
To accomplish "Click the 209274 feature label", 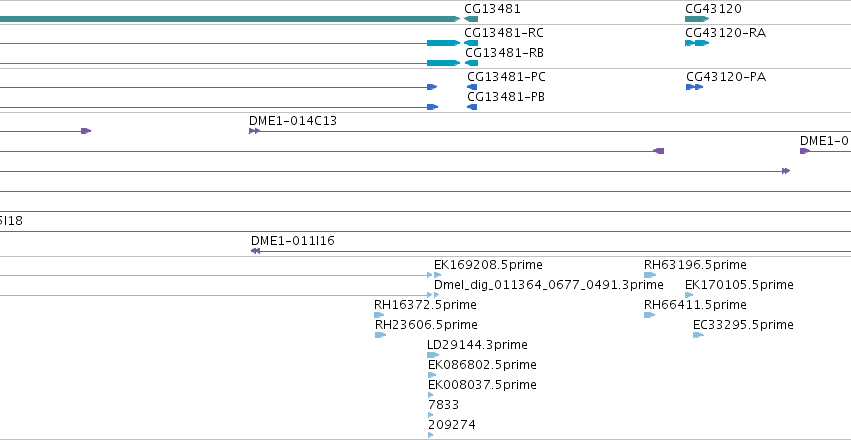I will coord(452,425).
